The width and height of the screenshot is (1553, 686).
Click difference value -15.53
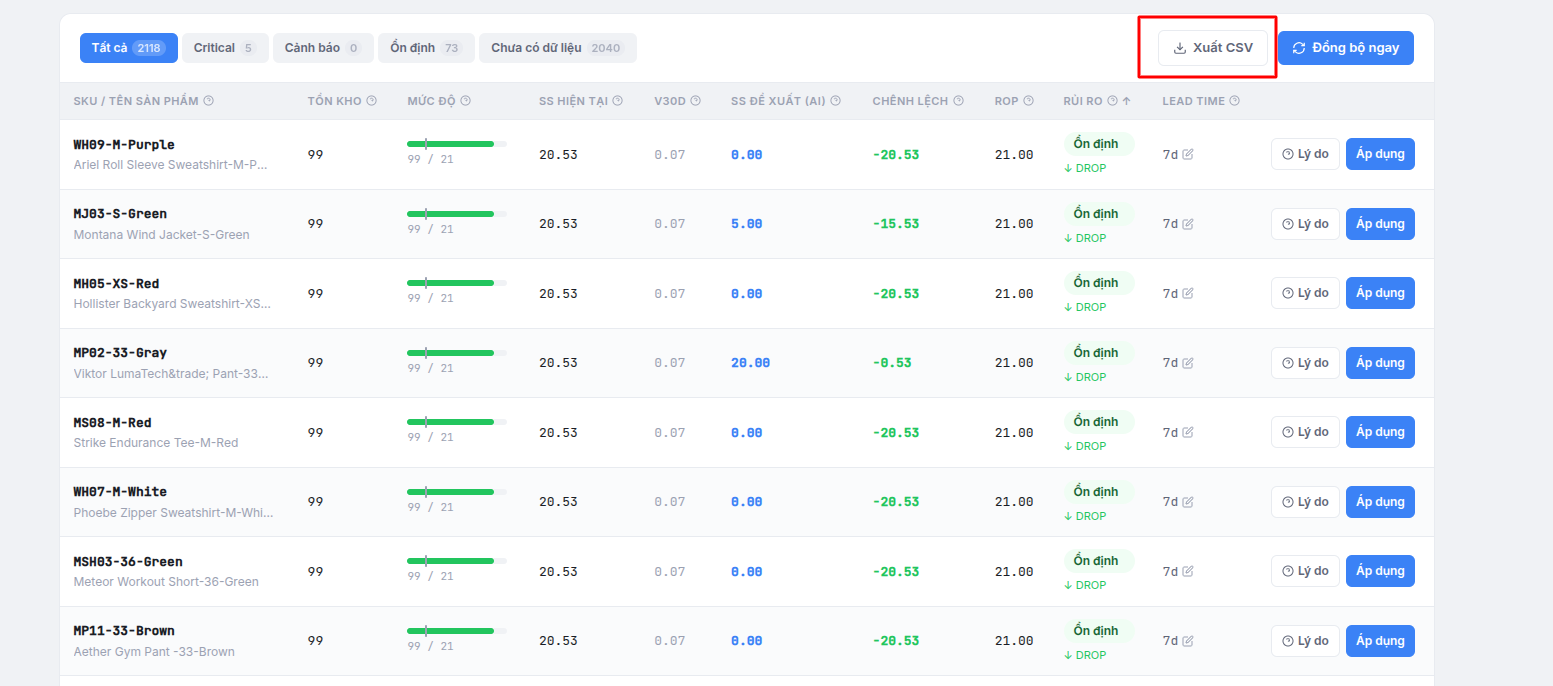(896, 224)
